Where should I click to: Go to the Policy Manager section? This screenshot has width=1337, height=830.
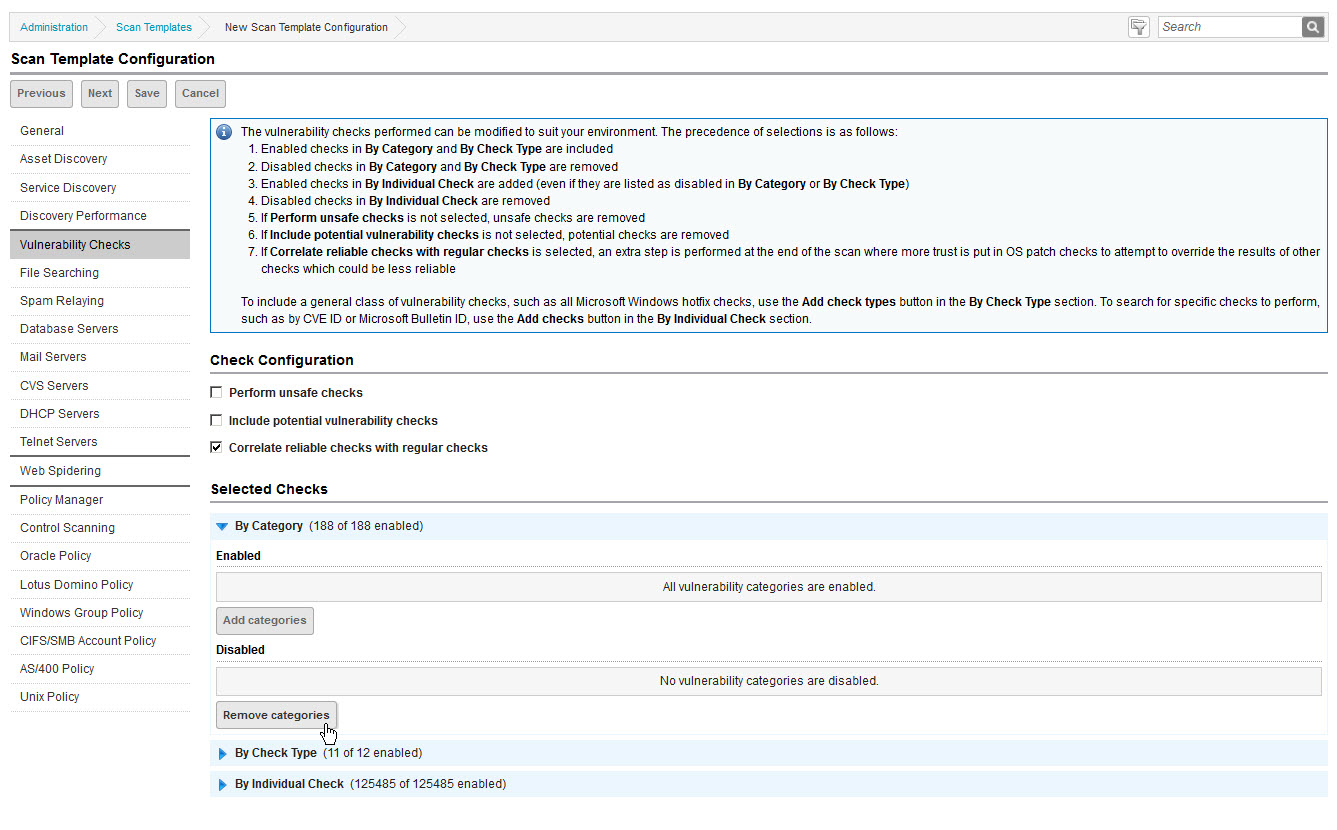pos(61,500)
